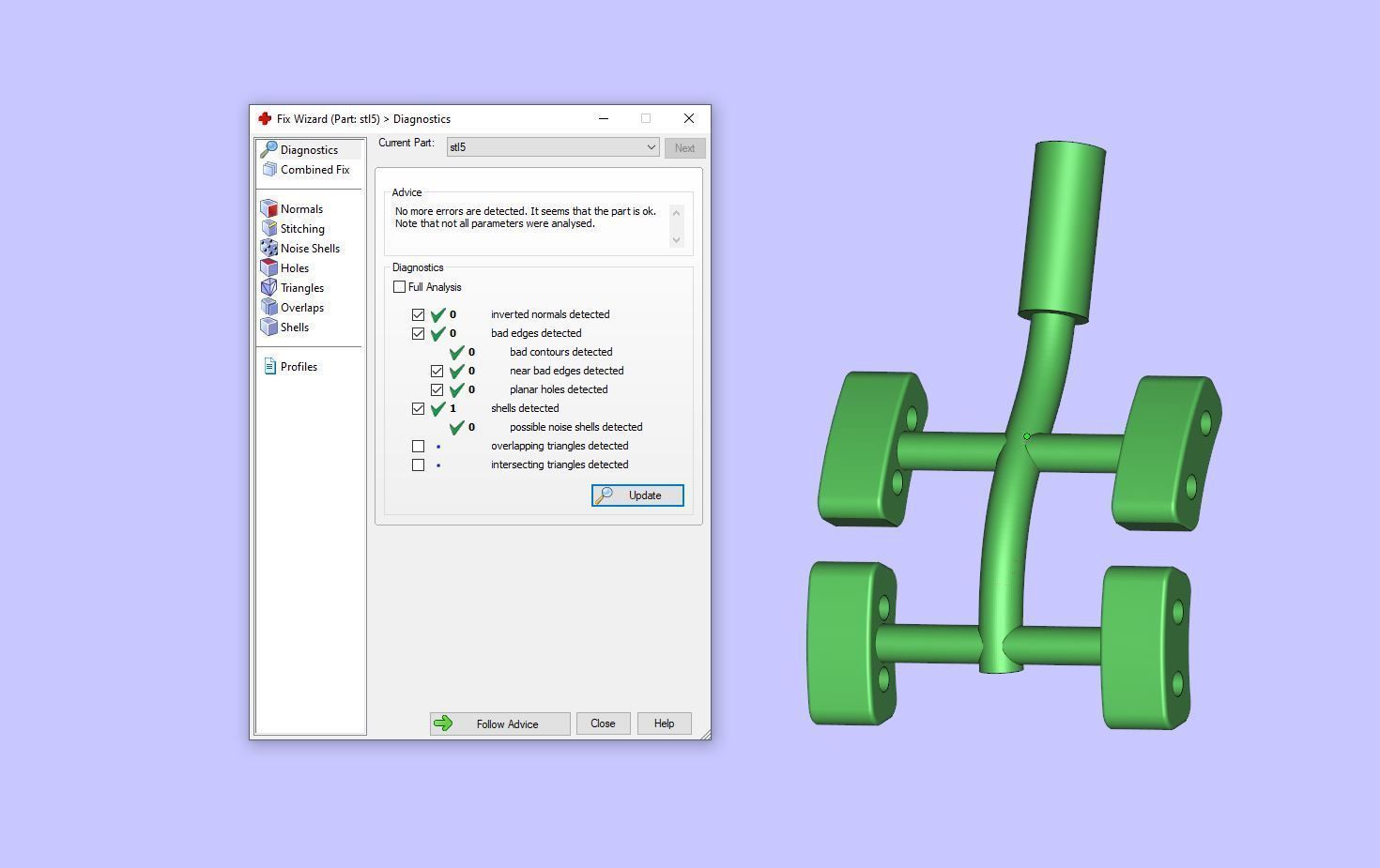Uncheck inverted normals detected checkbox
The width and height of the screenshot is (1380, 868).
[x=419, y=314]
